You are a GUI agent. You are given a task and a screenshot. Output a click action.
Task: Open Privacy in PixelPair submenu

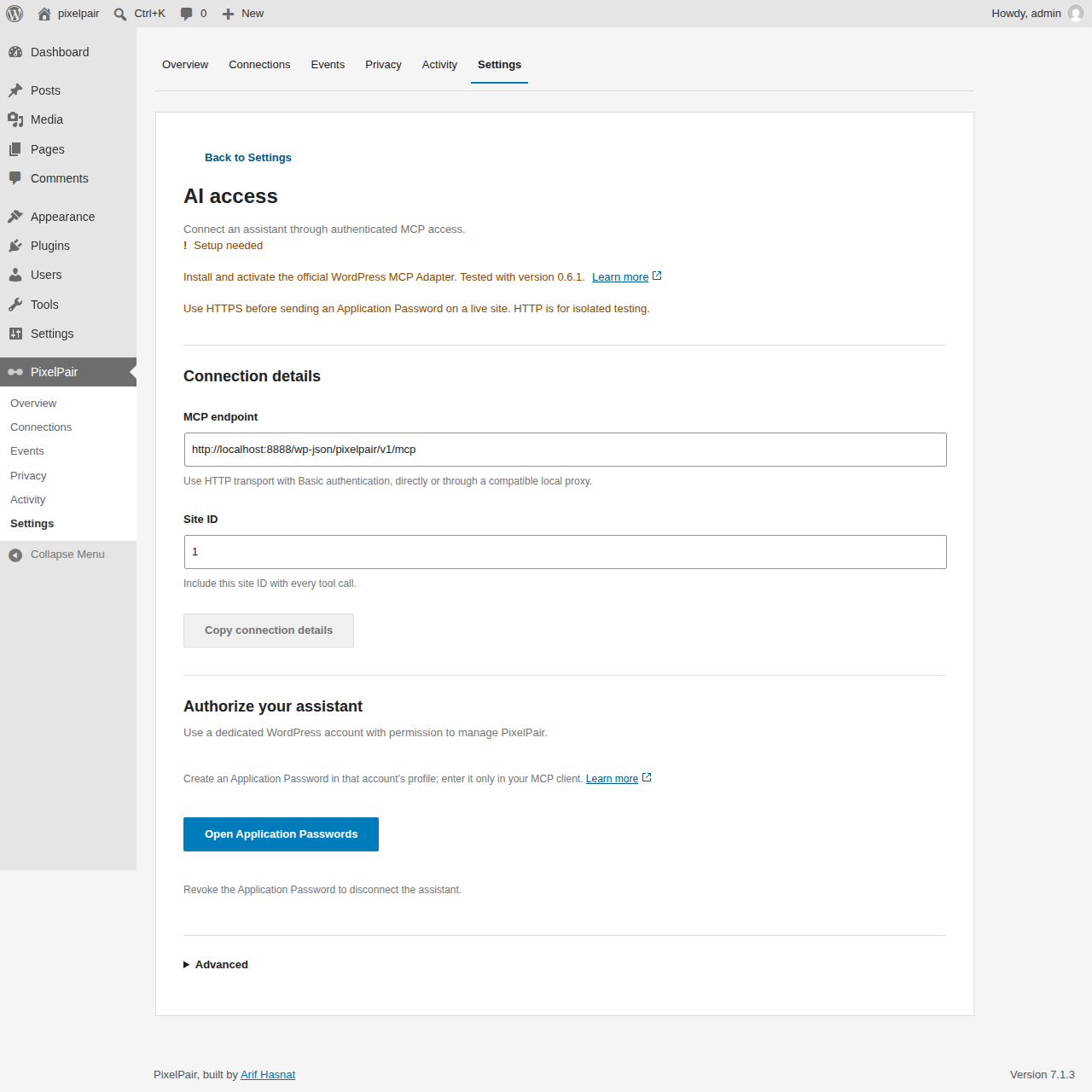point(28,476)
